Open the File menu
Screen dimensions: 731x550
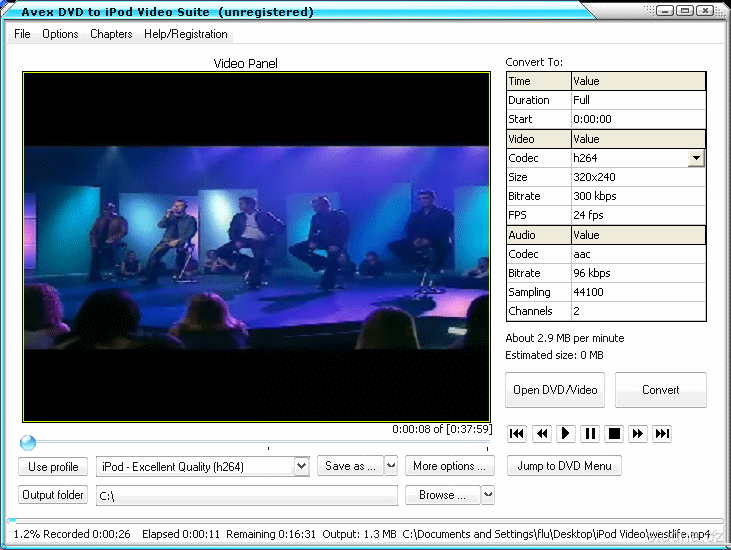[x=22, y=34]
